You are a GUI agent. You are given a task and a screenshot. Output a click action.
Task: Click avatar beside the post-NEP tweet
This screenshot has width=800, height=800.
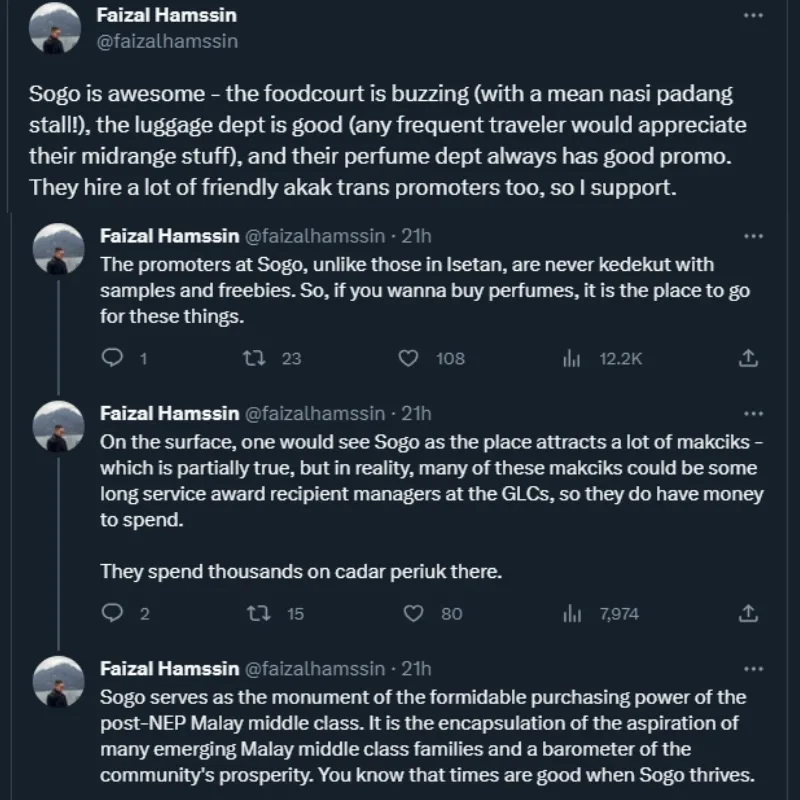point(57,683)
